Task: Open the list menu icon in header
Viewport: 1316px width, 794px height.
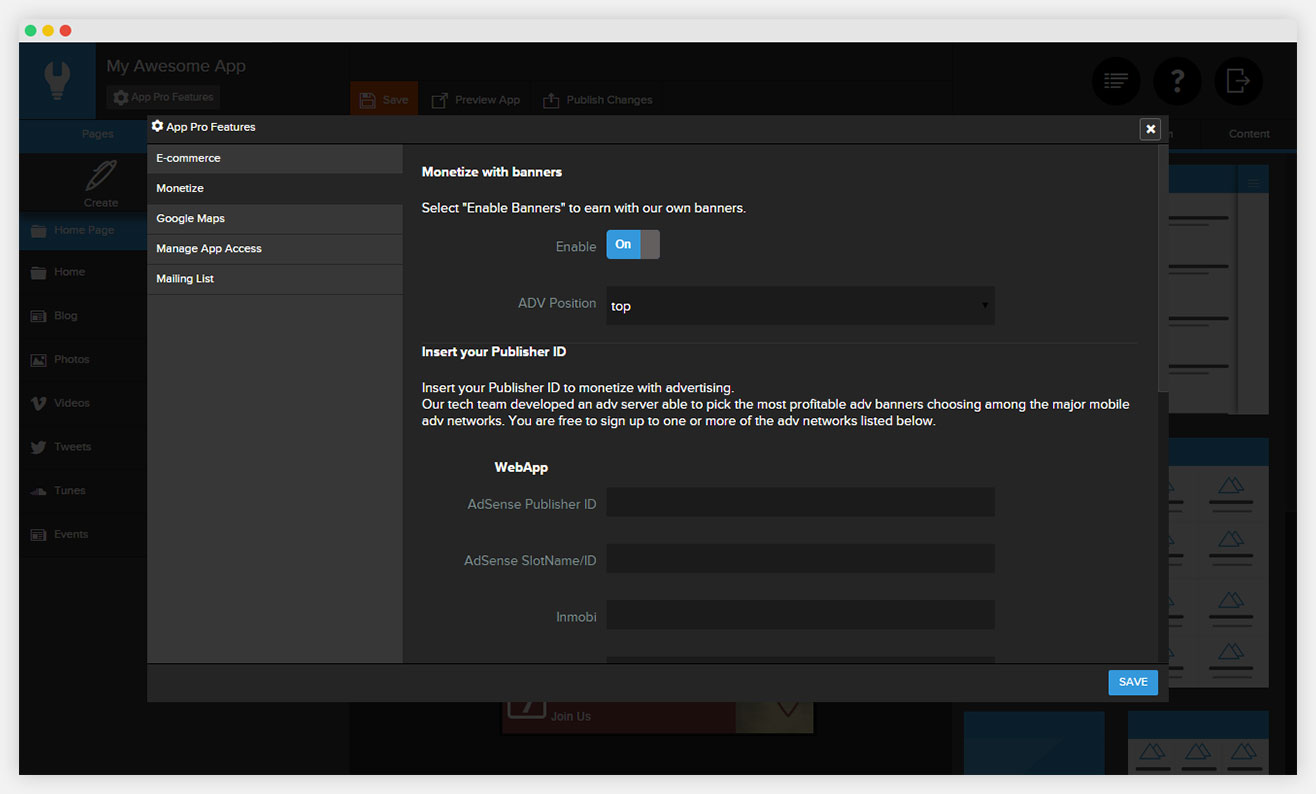Action: point(1116,81)
